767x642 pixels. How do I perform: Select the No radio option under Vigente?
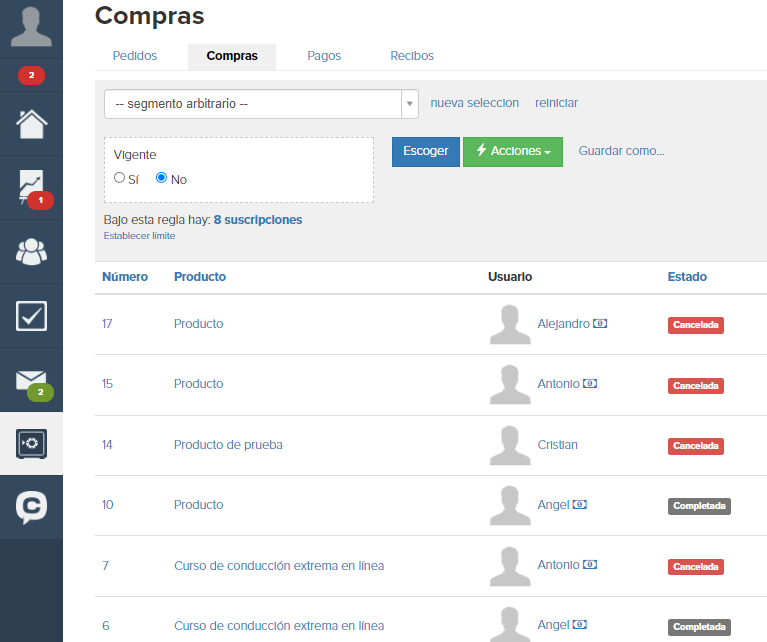pos(161,178)
